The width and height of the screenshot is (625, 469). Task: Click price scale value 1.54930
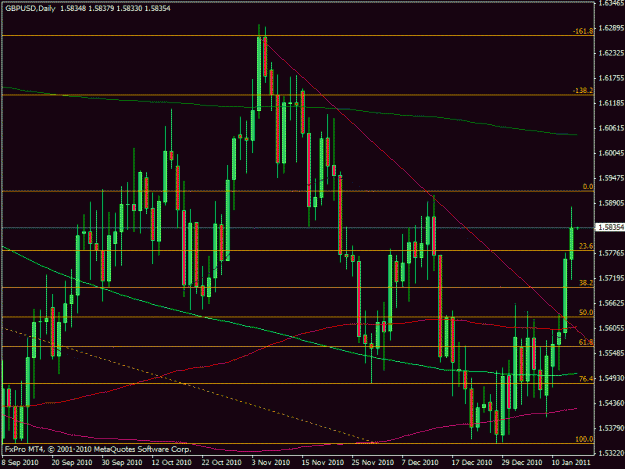click(611, 377)
